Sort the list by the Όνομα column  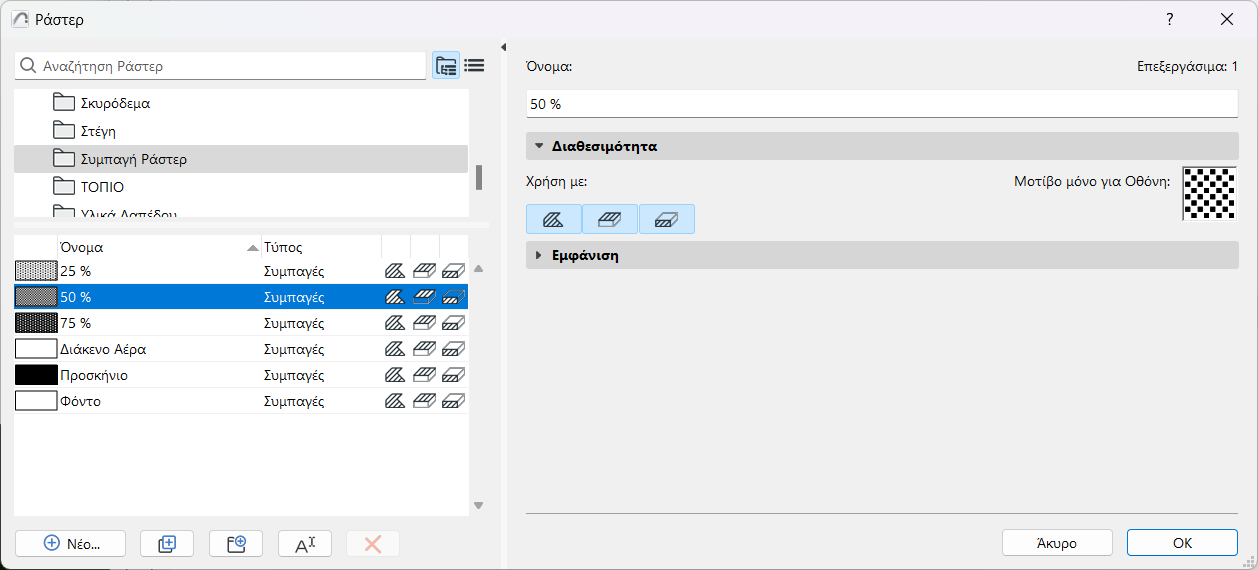coord(150,247)
